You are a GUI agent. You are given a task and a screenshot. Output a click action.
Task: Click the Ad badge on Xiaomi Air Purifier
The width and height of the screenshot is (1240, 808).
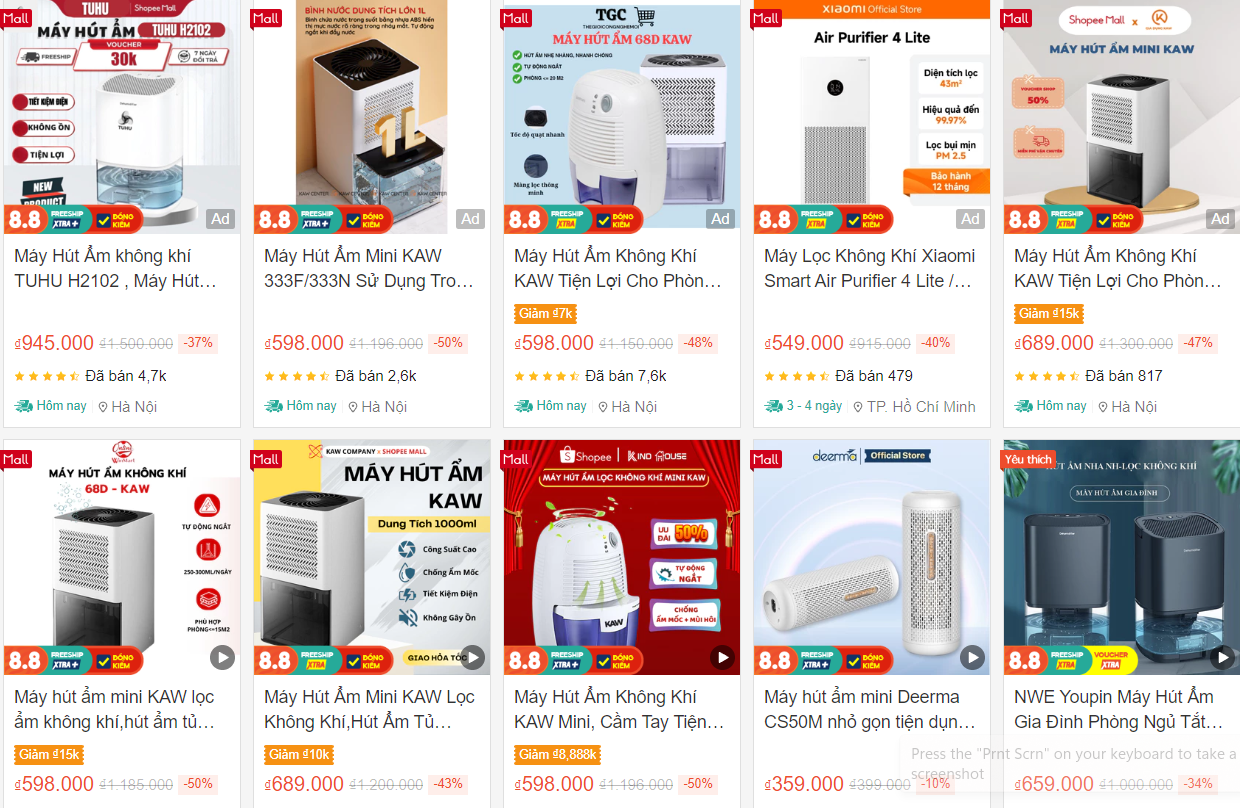[x=970, y=219]
